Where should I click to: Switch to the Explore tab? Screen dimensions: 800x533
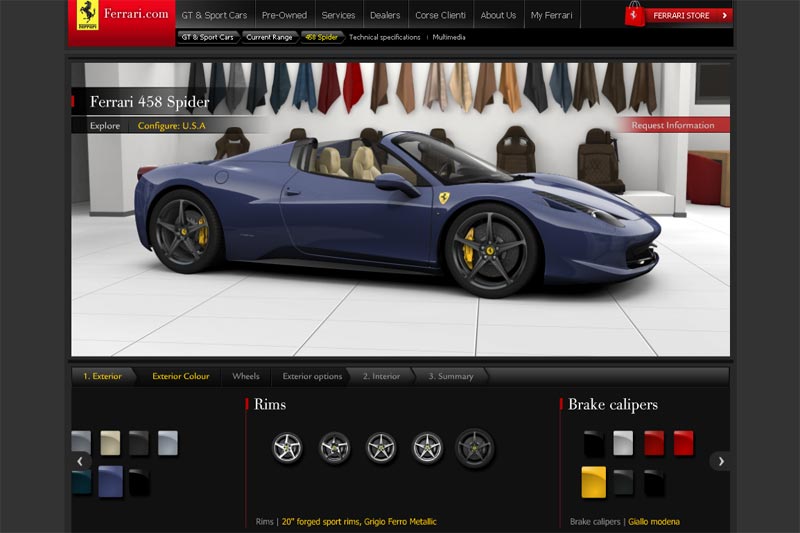coord(105,125)
